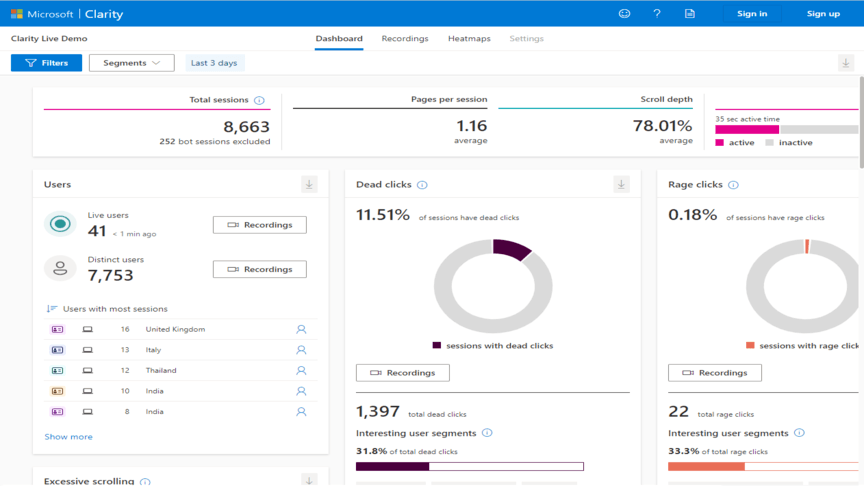Open the documentation page icon in header
The width and height of the screenshot is (864, 486).
[689, 14]
